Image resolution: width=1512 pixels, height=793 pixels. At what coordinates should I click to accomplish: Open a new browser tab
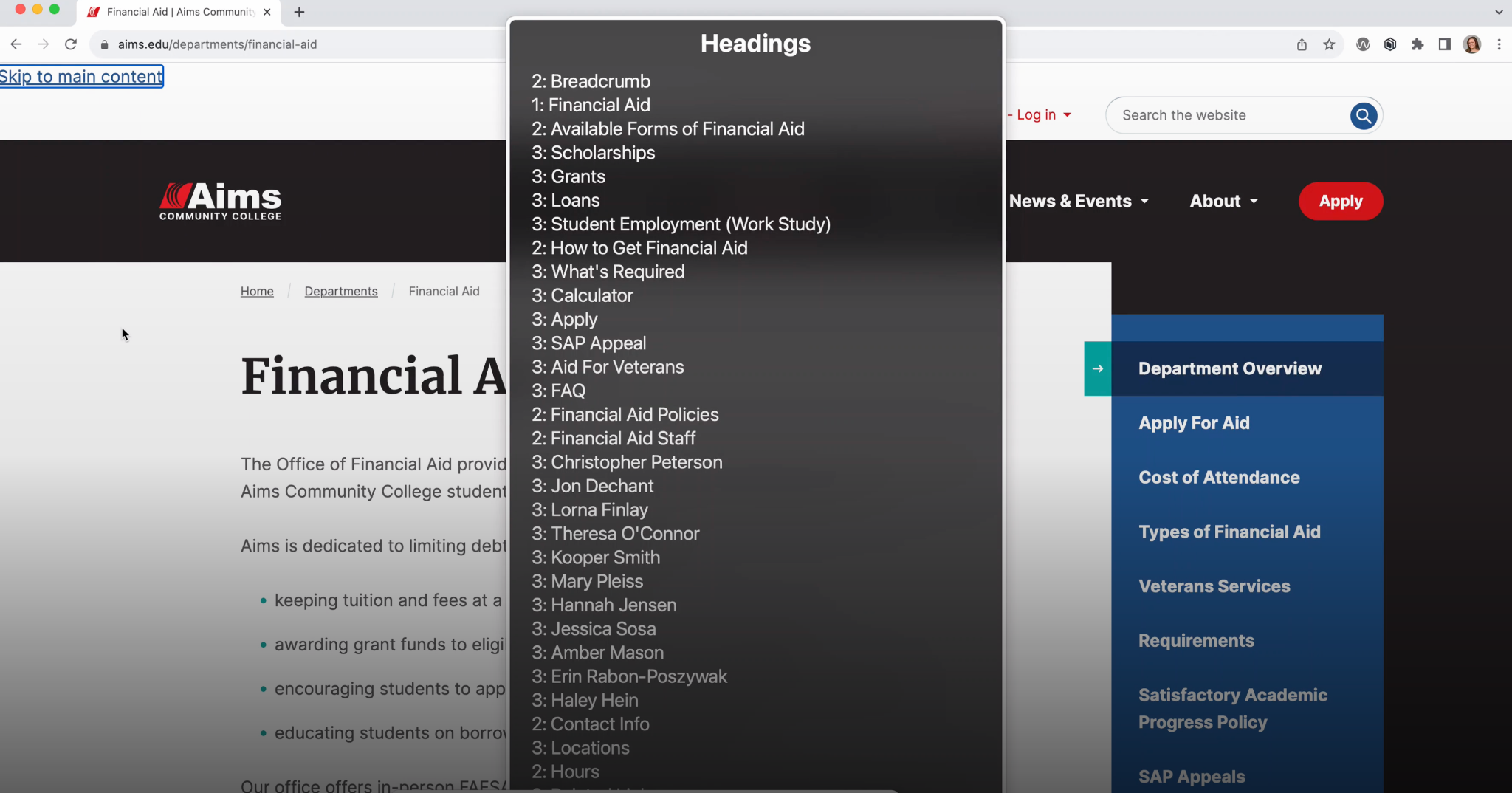click(299, 12)
